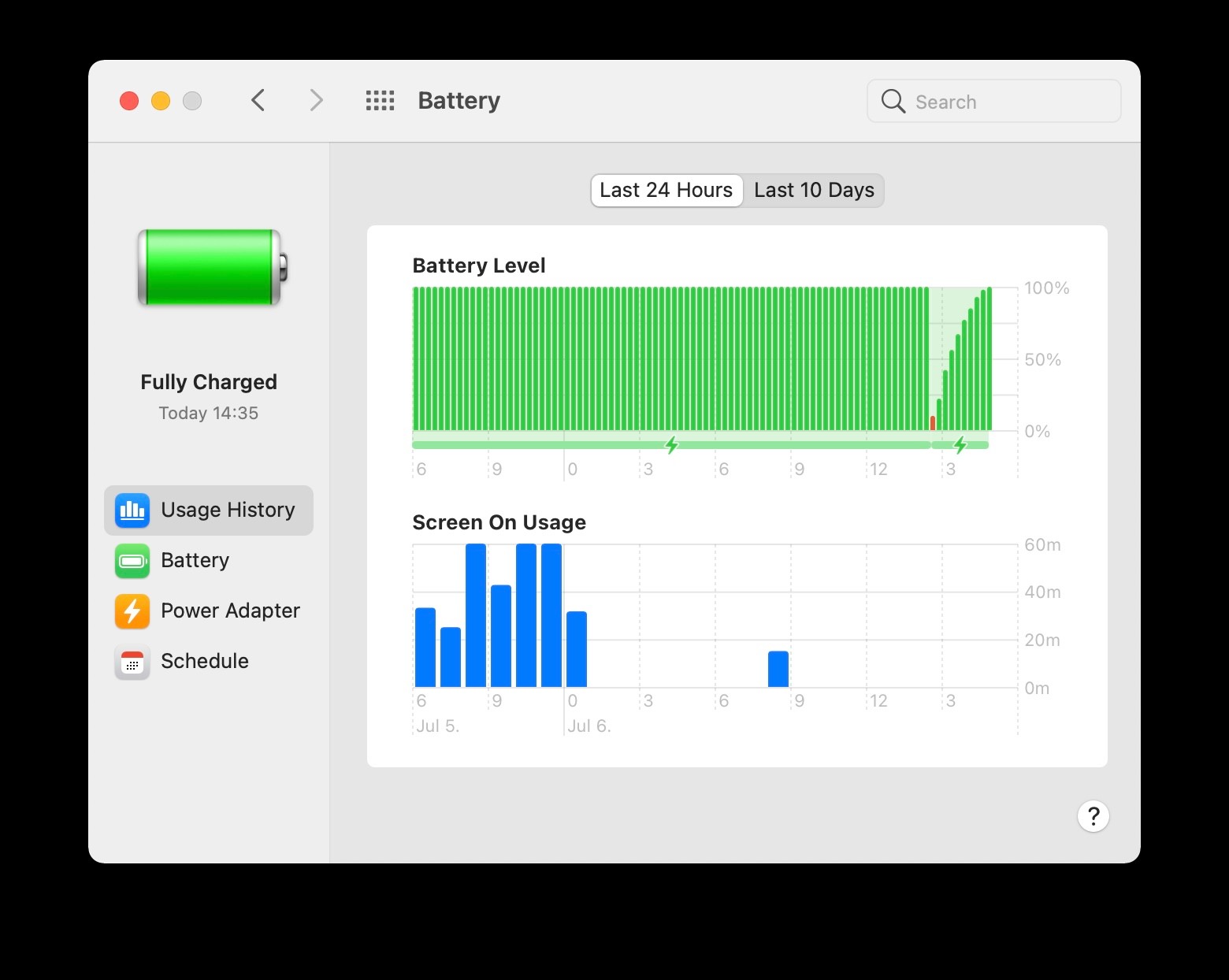Select Power Adapter in the sidebar
The image size is (1229, 980).
click(x=209, y=611)
